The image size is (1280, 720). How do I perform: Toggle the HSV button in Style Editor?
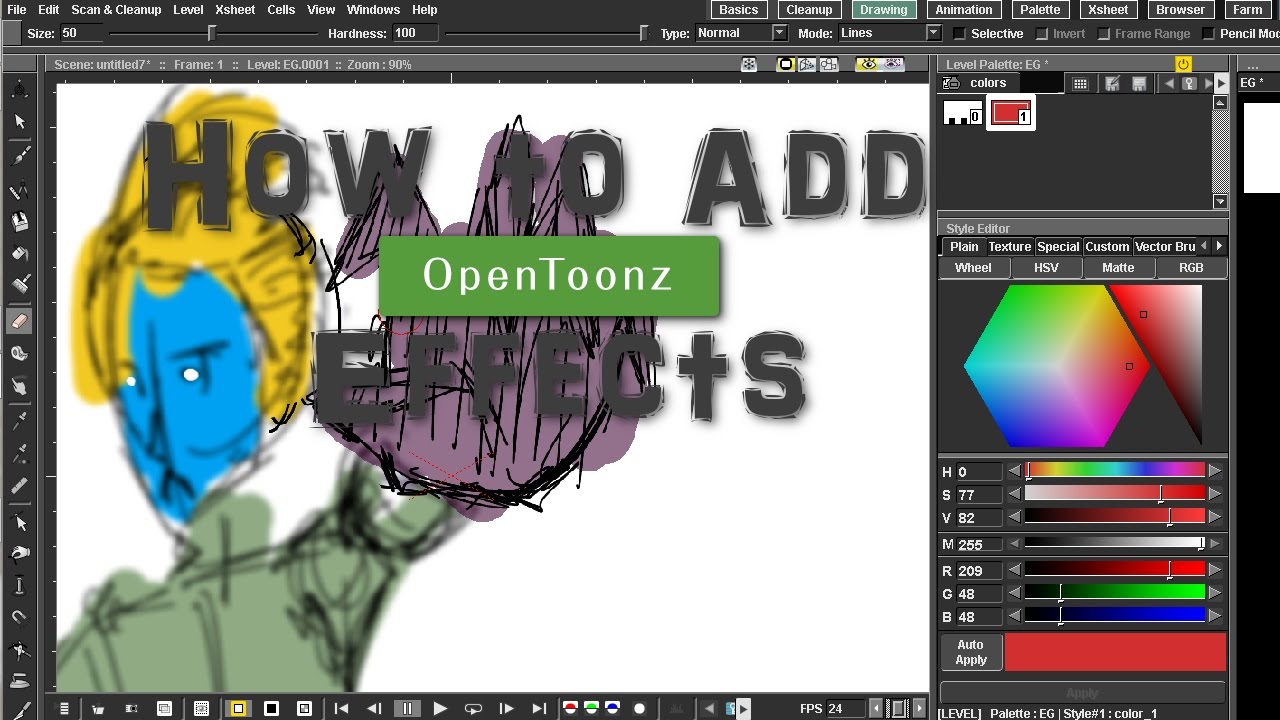[1046, 268]
